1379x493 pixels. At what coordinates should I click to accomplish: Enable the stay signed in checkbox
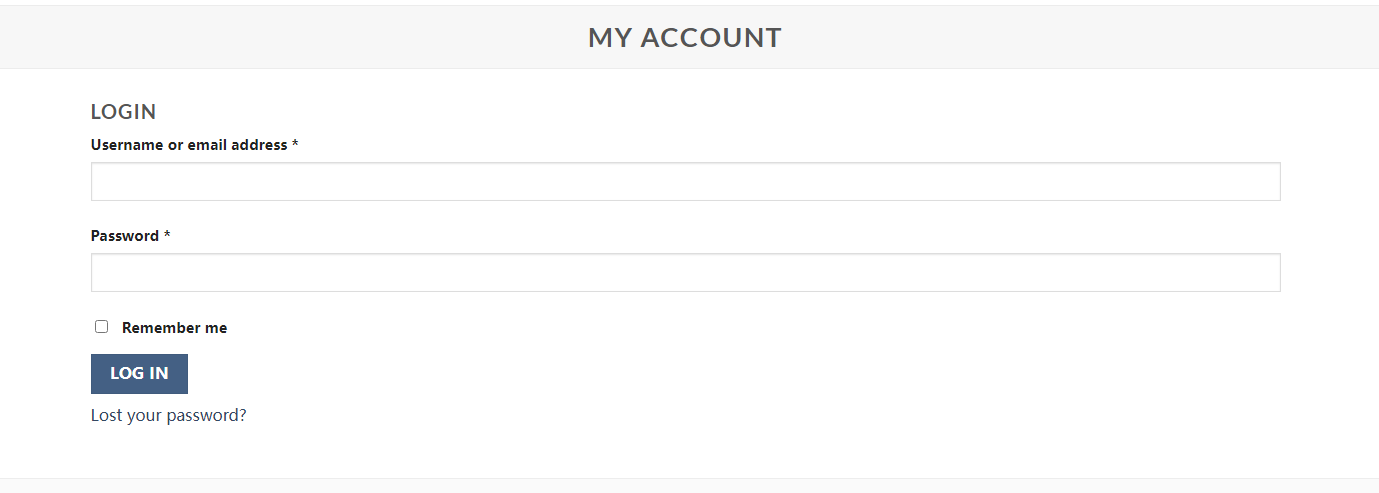(101, 327)
